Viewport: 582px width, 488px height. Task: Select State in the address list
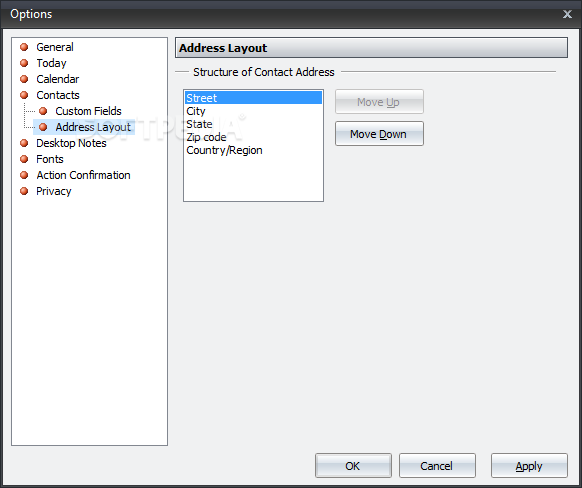(253, 124)
